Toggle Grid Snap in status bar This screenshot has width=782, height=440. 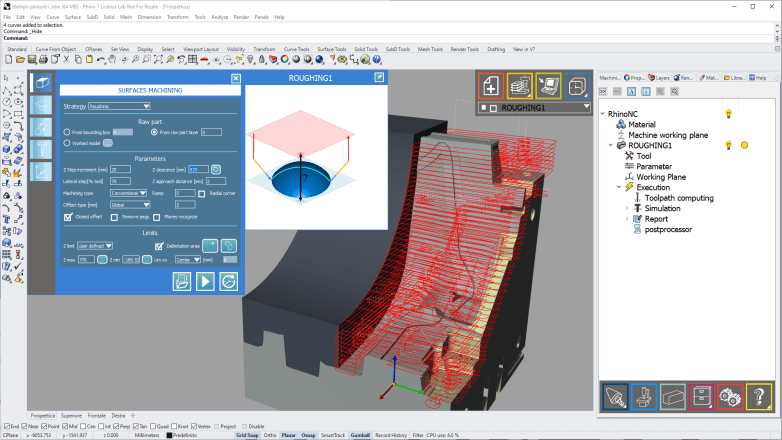tap(247, 435)
